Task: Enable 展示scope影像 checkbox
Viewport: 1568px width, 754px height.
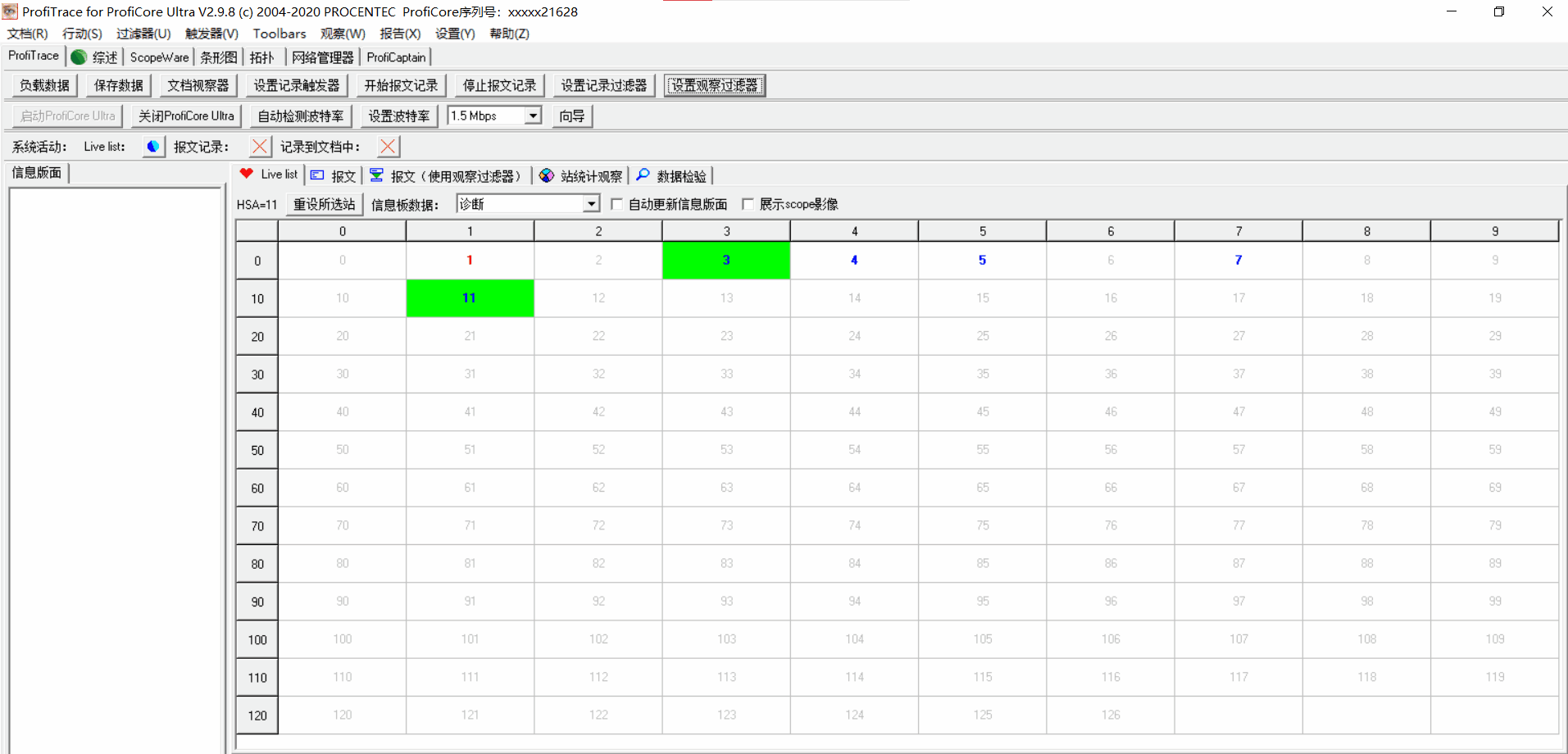Action: coord(747,203)
